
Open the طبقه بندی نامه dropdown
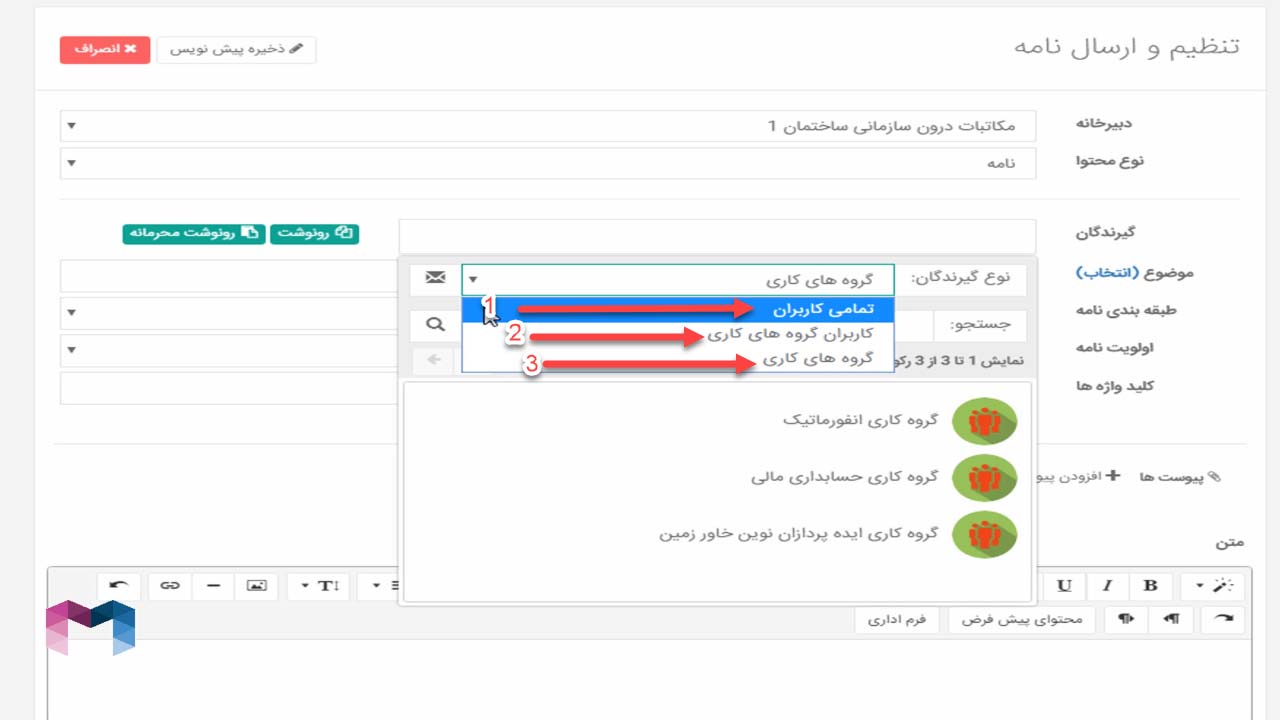tap(229, 313)
